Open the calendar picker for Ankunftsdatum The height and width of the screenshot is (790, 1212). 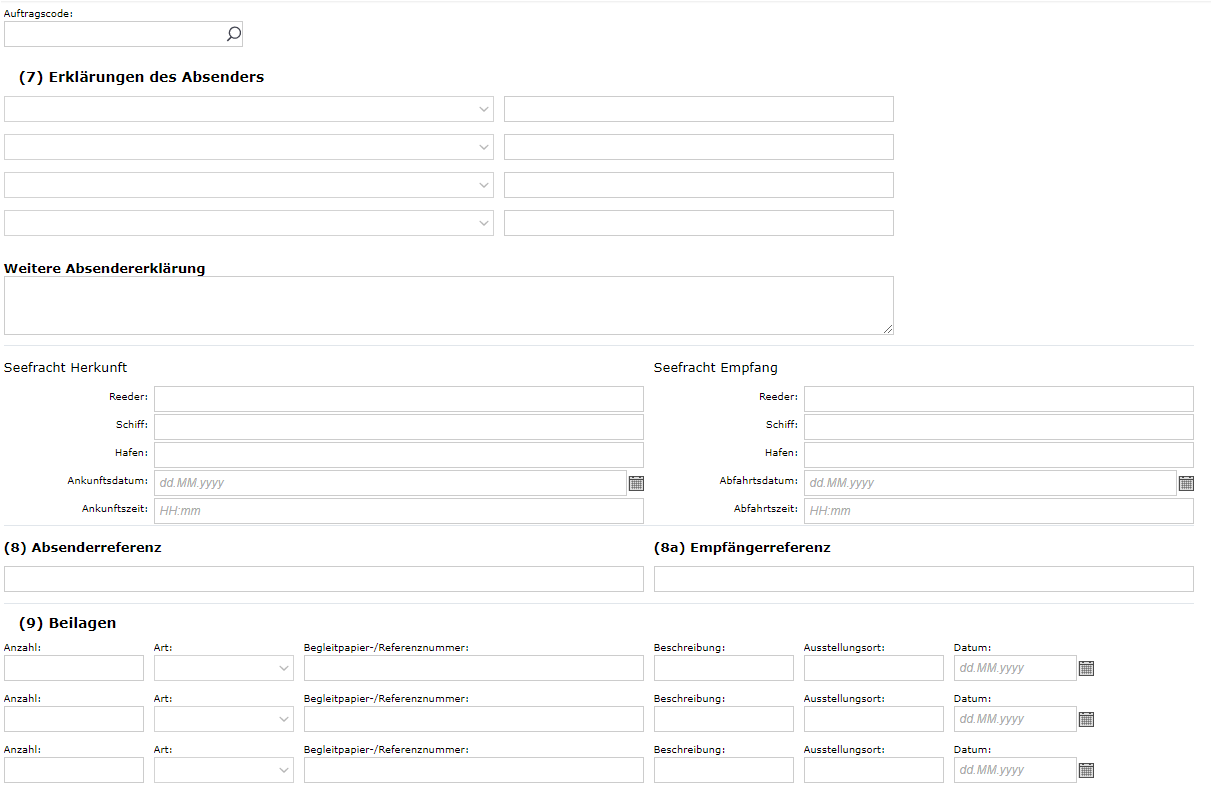point(636,483)
